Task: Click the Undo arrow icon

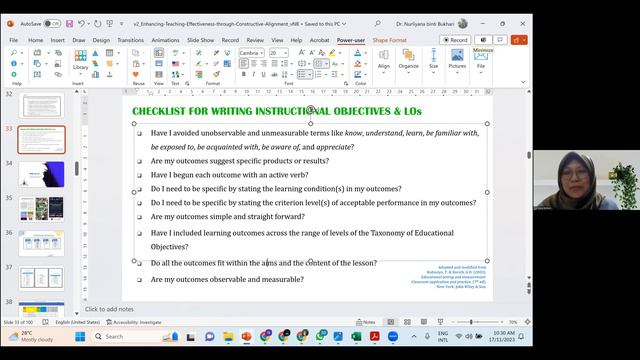Action: click(81, 24)
